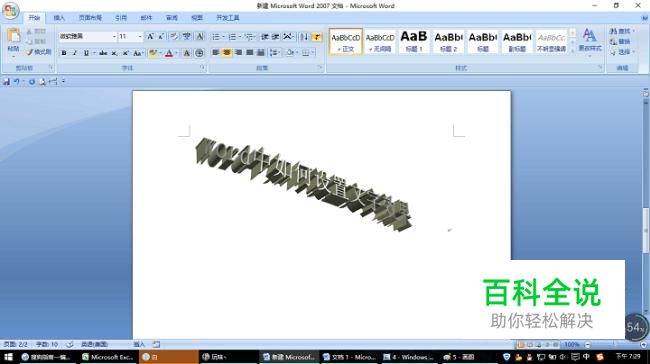Toggle Center alignment
Screen dimensions: 650x364
(x=227, y=52)
